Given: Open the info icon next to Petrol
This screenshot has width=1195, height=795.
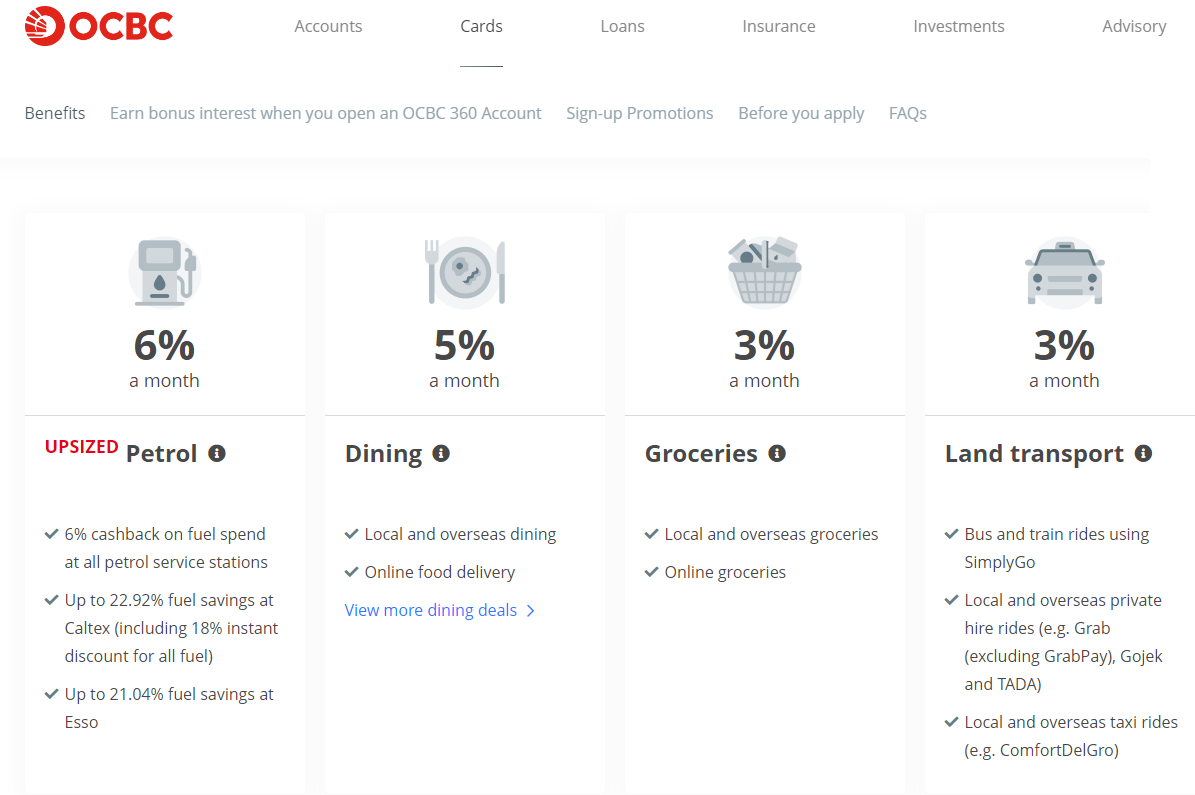Looking at the screenshot, I should (x=217, y=452).
